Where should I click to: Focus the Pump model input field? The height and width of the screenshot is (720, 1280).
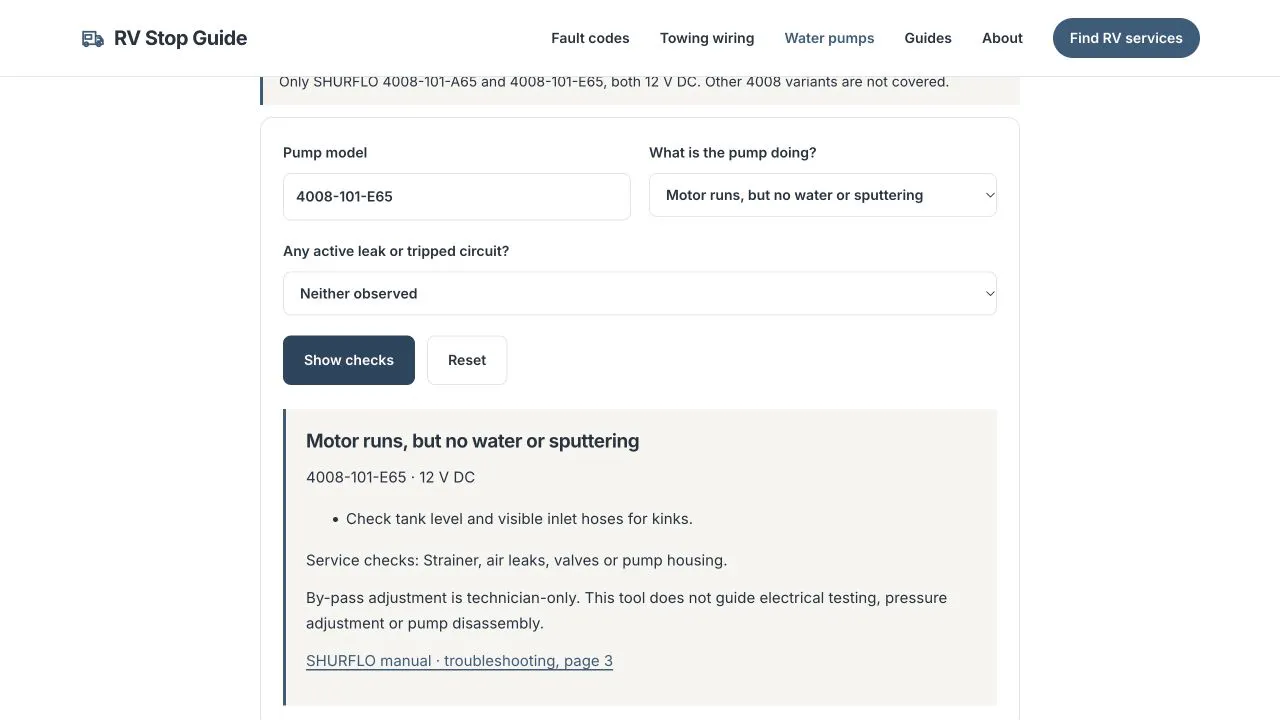click(x=457, y=196)
